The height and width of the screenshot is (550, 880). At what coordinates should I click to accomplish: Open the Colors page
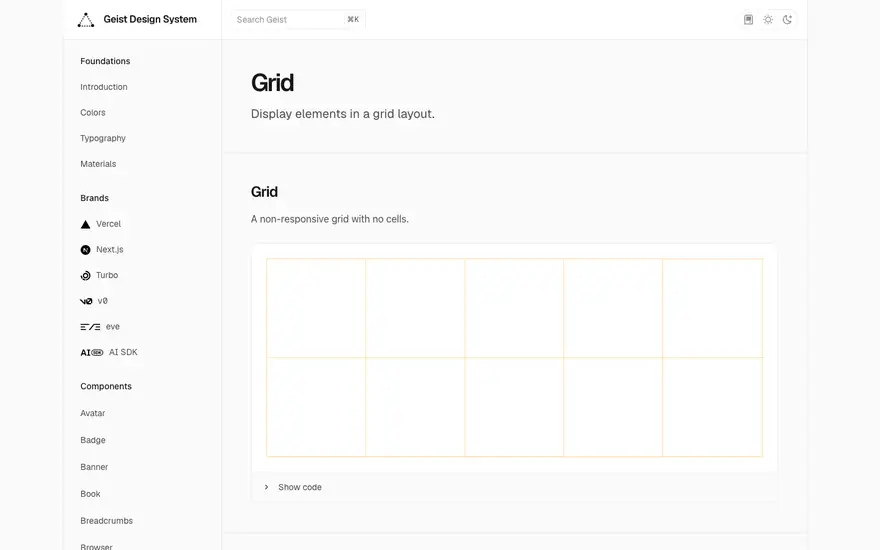click(x=93, y=113)
